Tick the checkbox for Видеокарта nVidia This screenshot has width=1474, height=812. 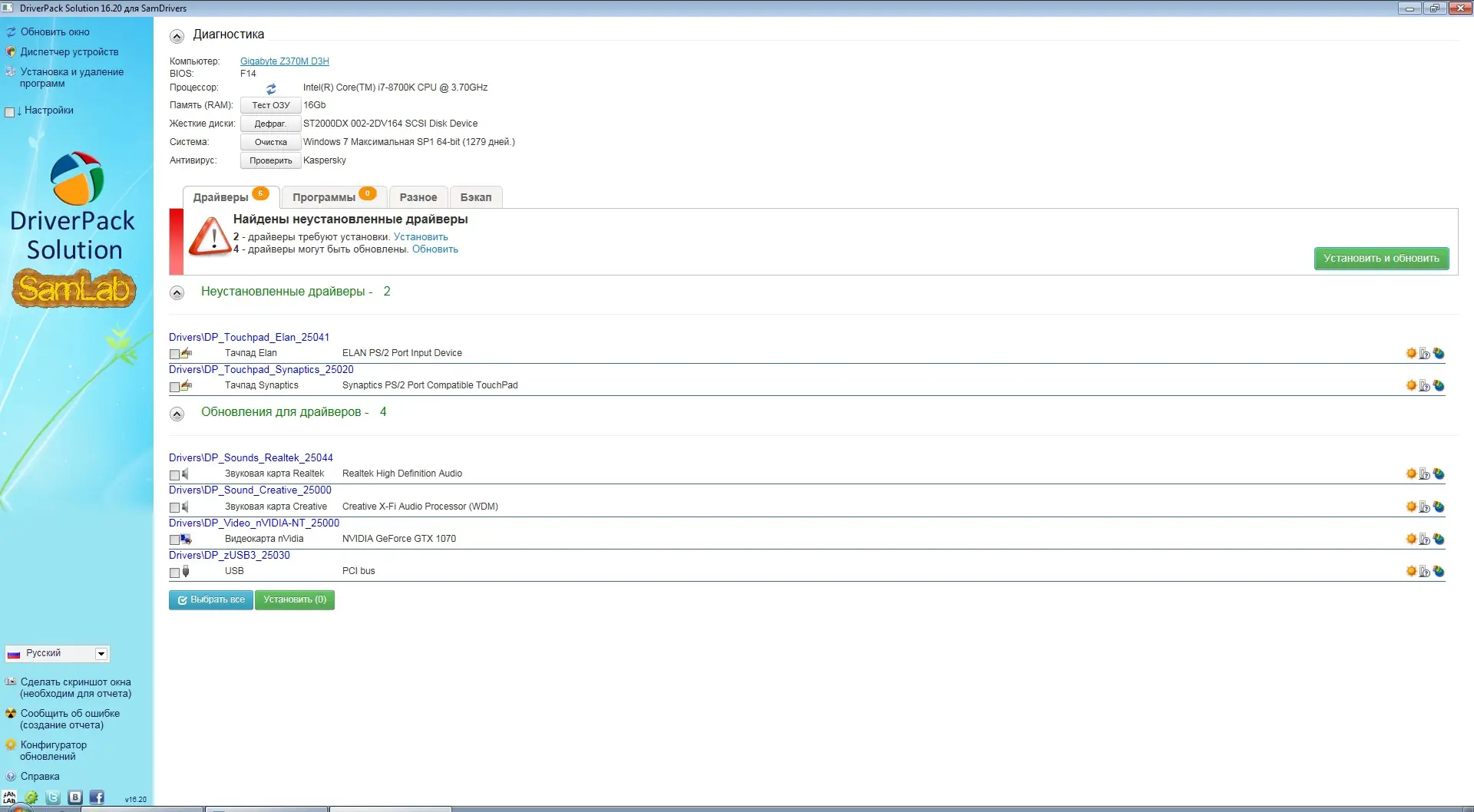(174, 540)
